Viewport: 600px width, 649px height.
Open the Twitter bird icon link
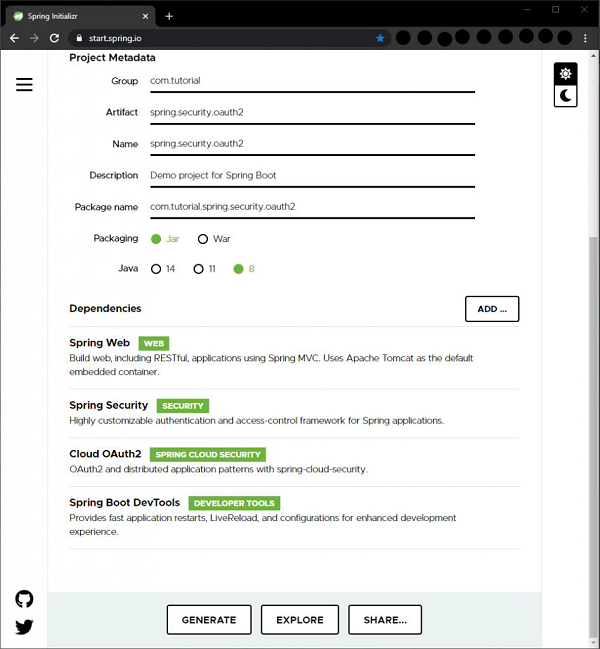click(x=24, y=627)
